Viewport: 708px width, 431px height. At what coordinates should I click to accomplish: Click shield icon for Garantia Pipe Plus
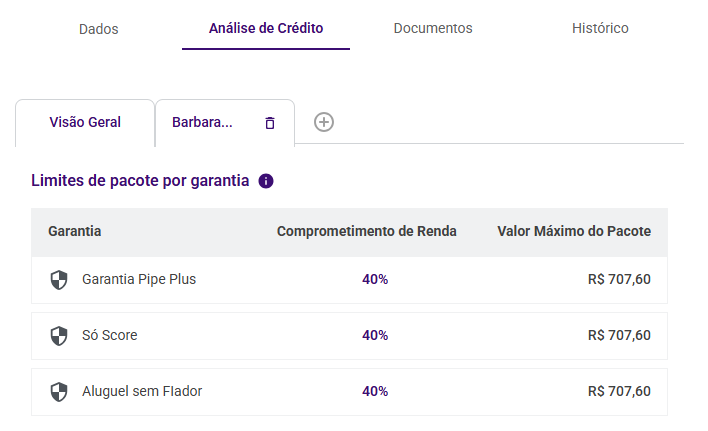[59, 280]
